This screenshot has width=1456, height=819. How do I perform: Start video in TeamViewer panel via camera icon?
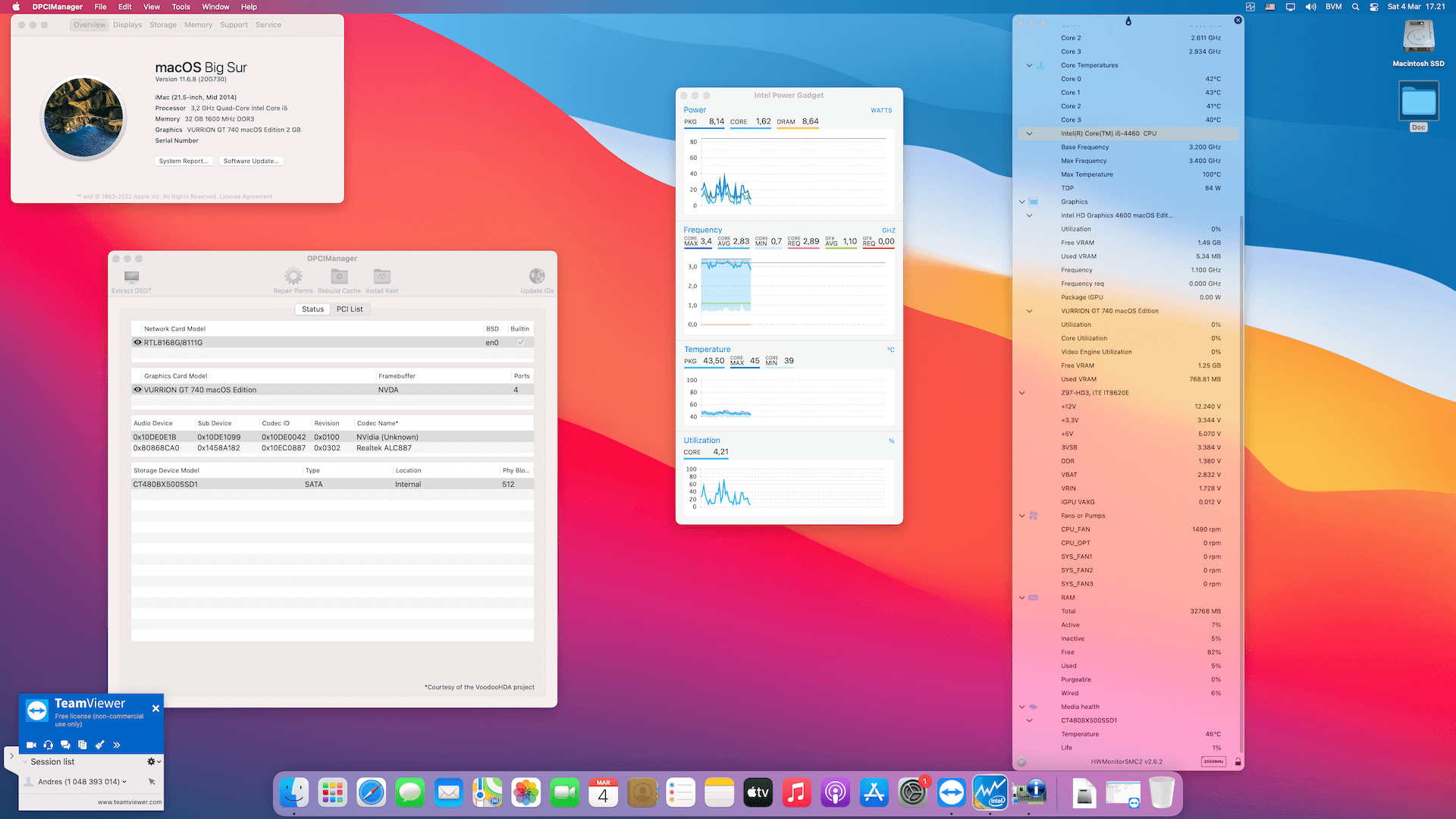coord(31,745)
